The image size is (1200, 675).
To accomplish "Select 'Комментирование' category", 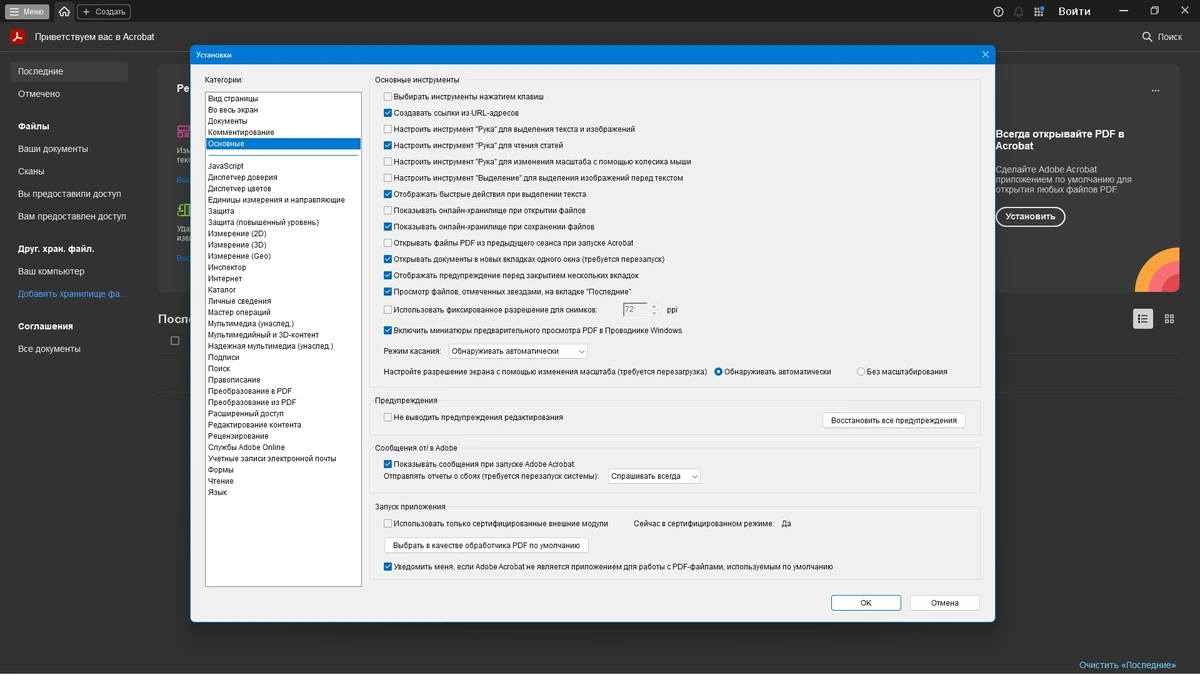I will [282, 132].
